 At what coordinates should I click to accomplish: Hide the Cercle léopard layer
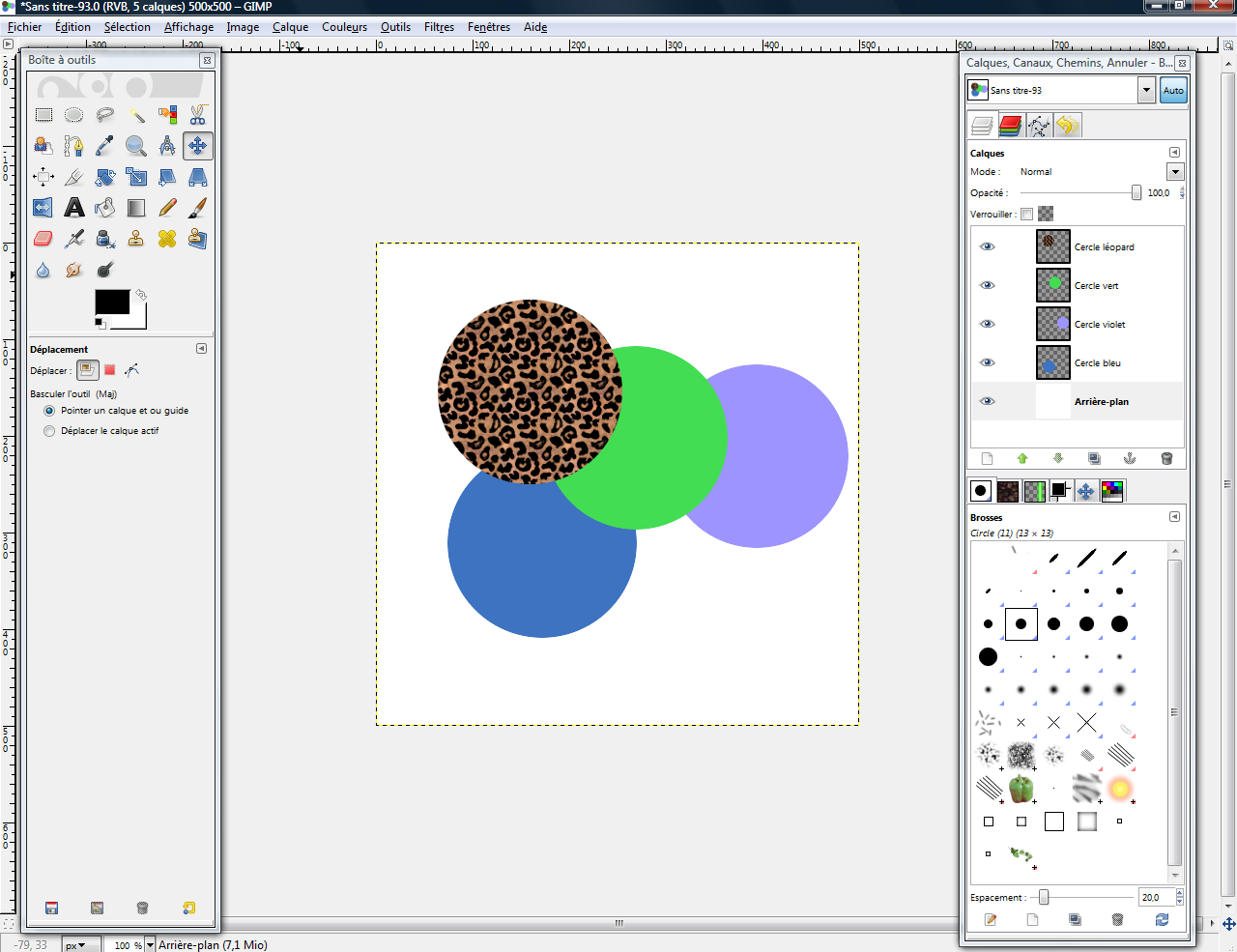(987, 246)
